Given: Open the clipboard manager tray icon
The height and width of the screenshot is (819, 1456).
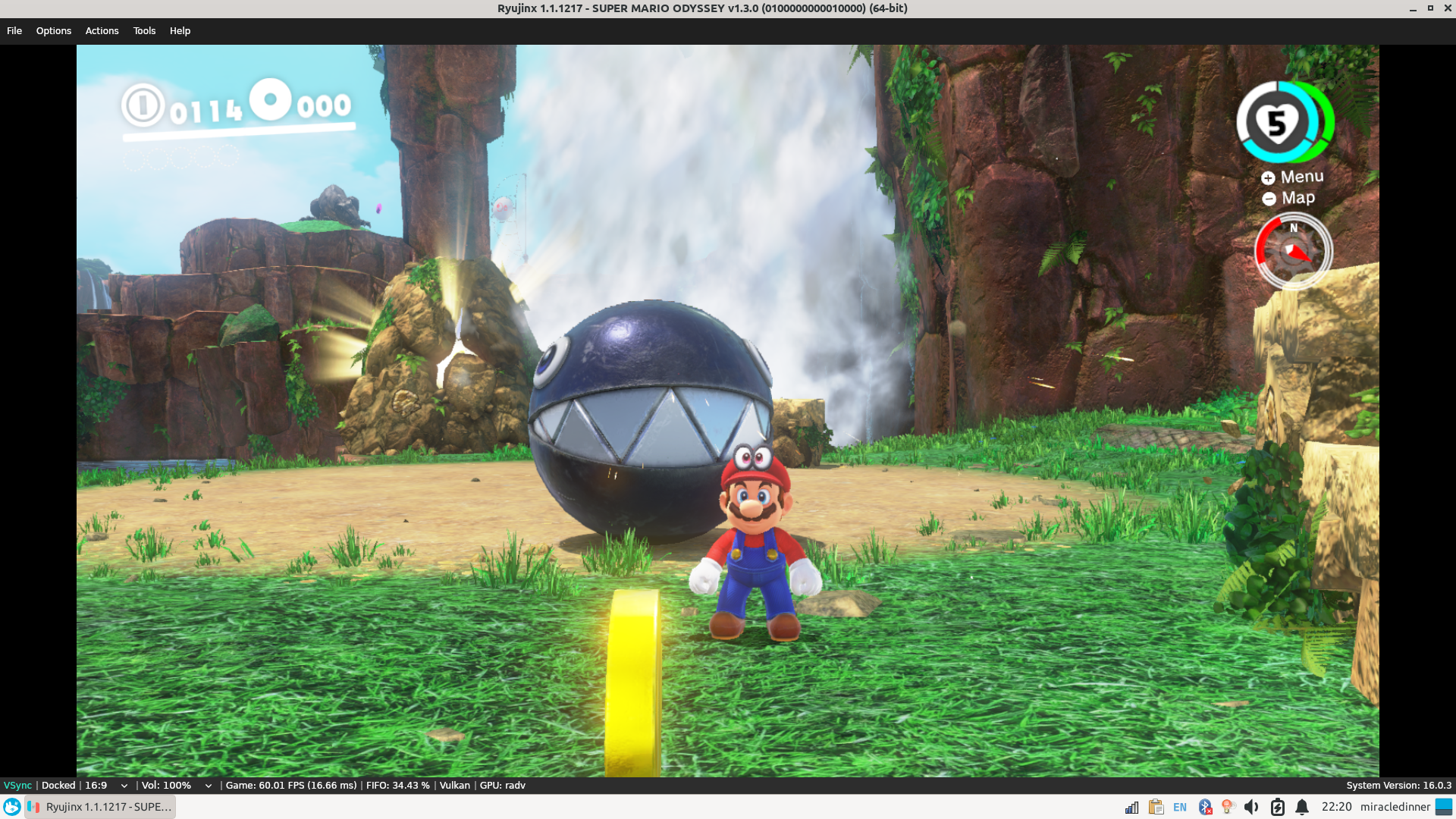Looking at the screenshot, I should [x=1156, y=807].
